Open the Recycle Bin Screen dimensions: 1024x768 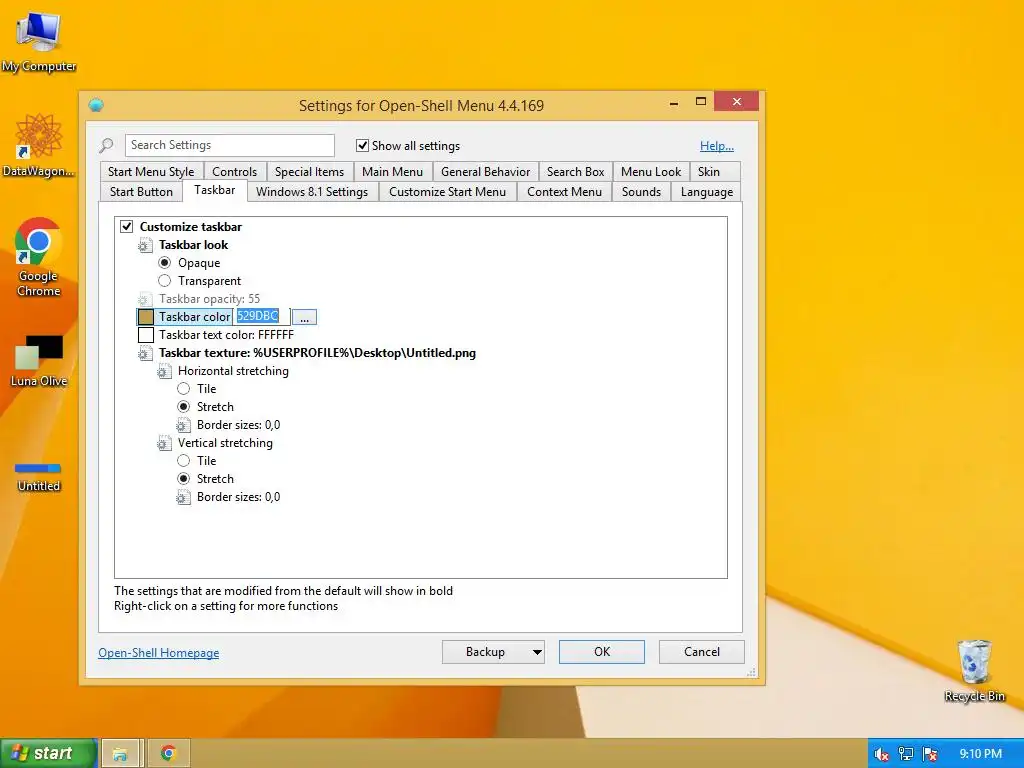pyautogui.click(x=974, y=670)
